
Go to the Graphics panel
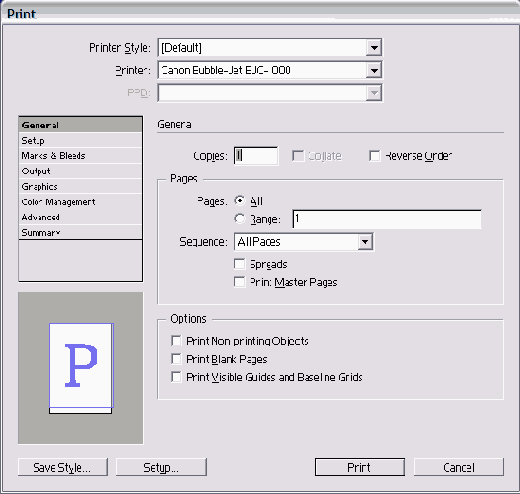(81, 186)
